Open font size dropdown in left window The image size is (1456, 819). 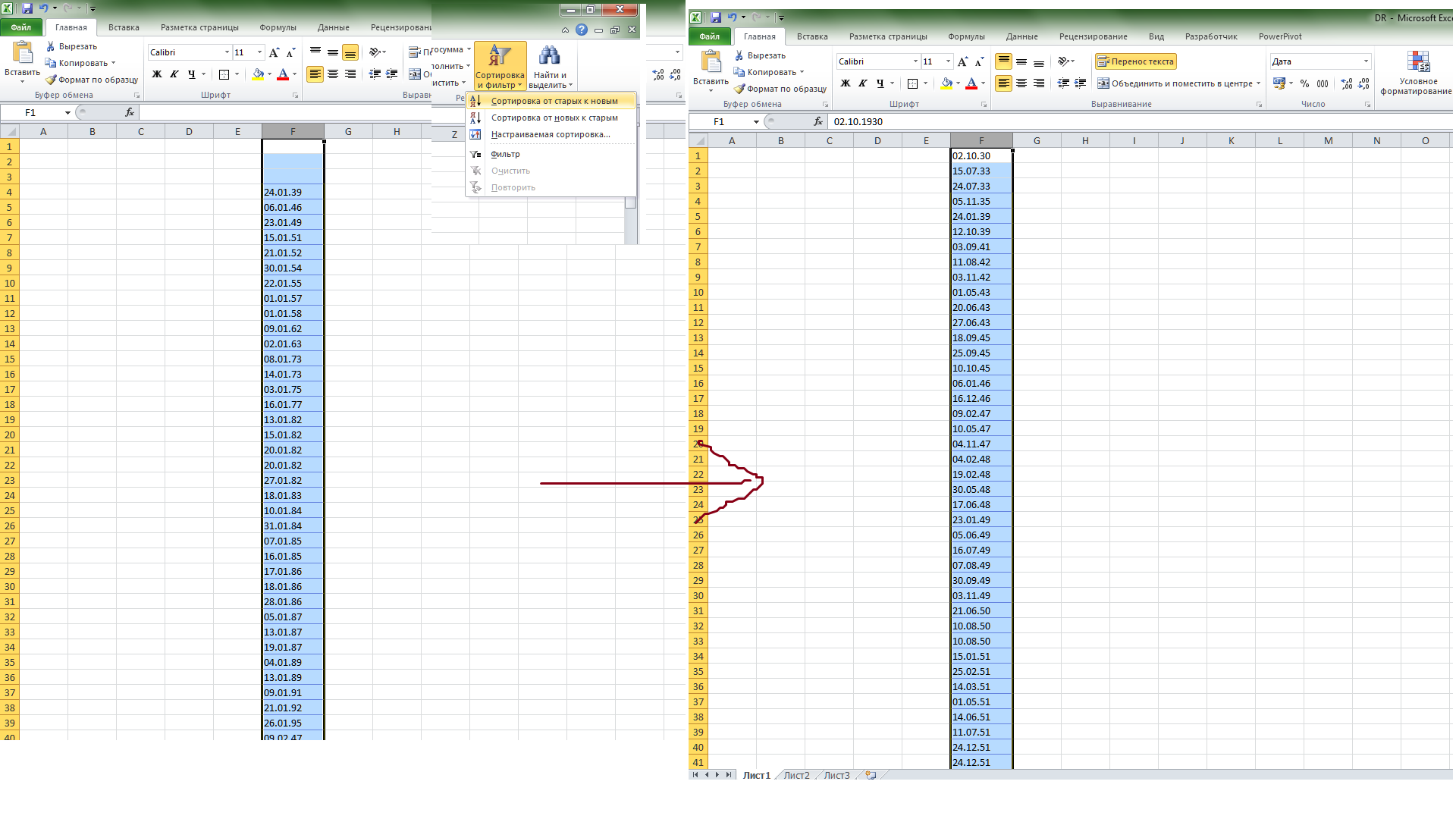pos(260,52)
